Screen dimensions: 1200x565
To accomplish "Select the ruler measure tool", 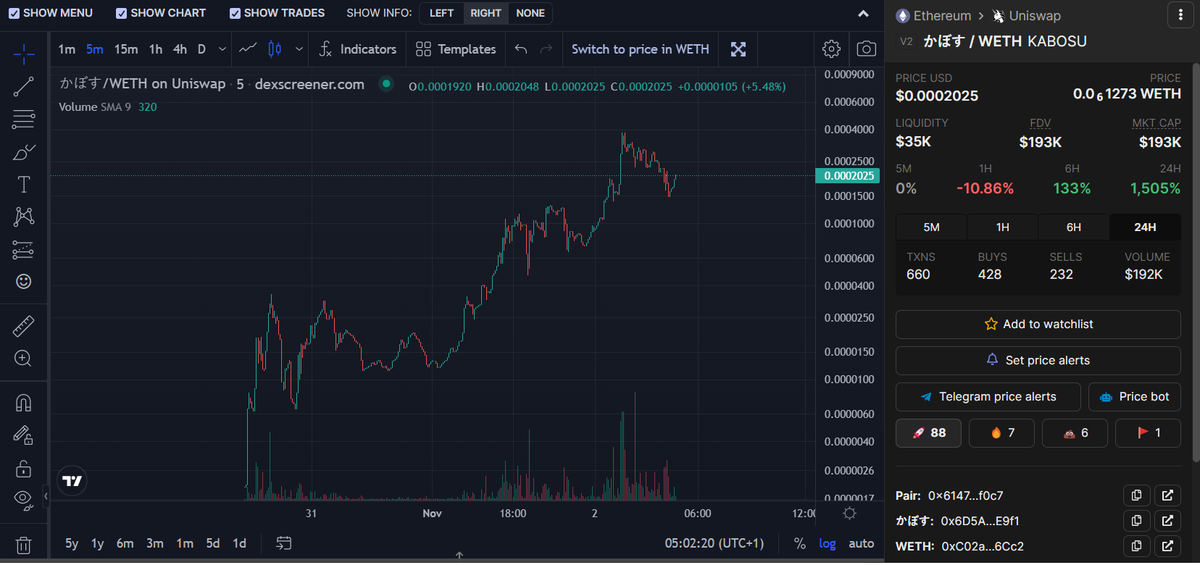I will point(24,326).
